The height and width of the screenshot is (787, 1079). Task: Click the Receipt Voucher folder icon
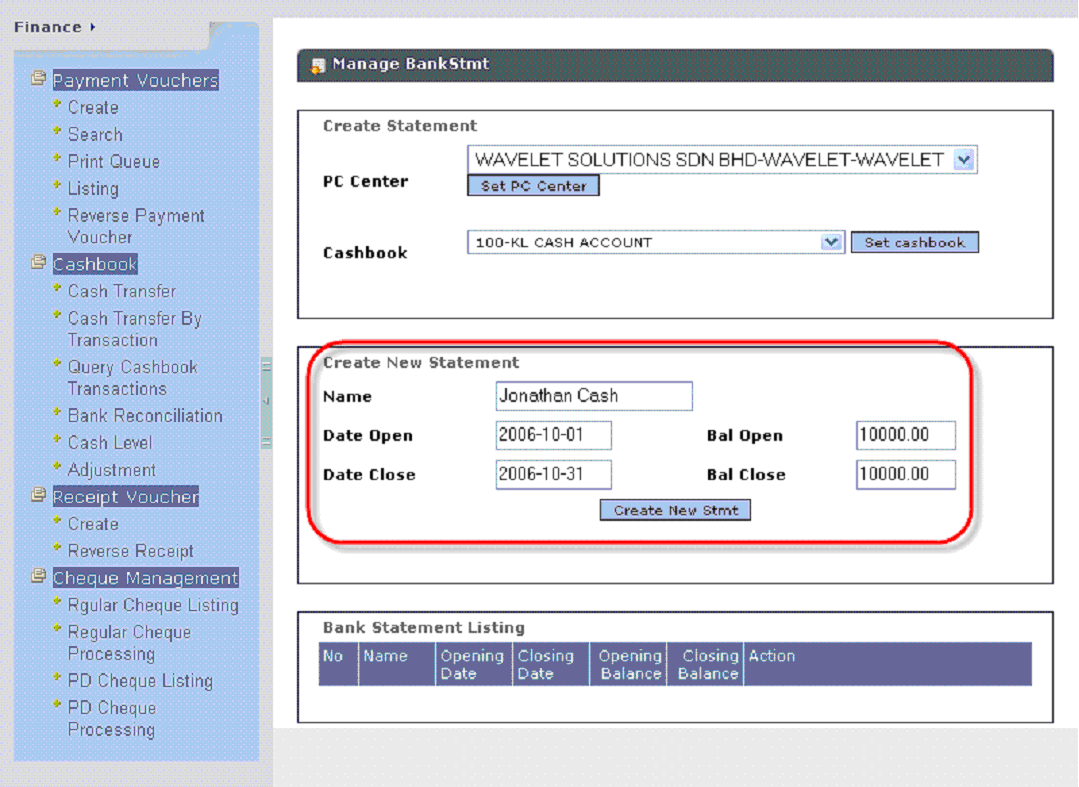tap(39, 495)
